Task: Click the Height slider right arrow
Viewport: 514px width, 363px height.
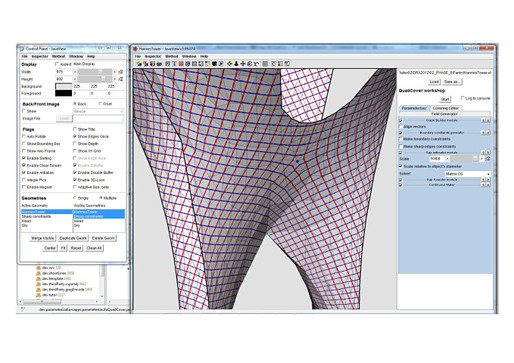Action: click(x=115, y=79)
